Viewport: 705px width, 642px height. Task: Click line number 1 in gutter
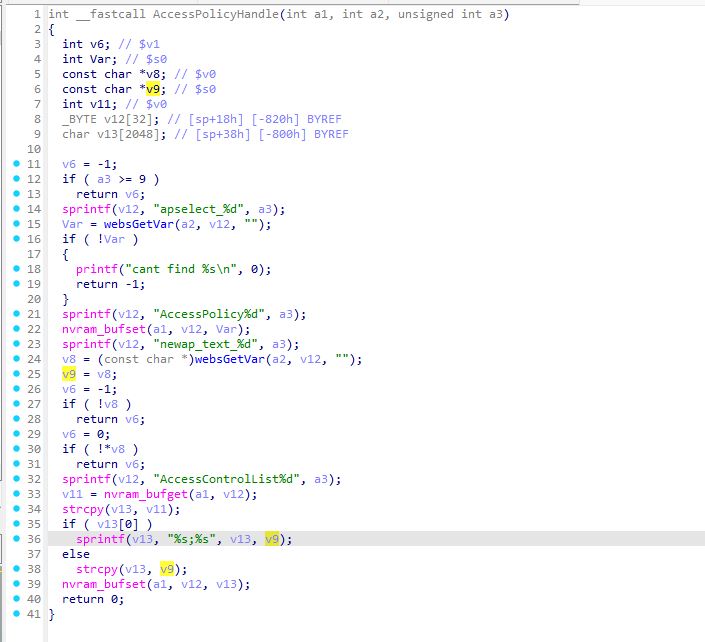[37, 14]
